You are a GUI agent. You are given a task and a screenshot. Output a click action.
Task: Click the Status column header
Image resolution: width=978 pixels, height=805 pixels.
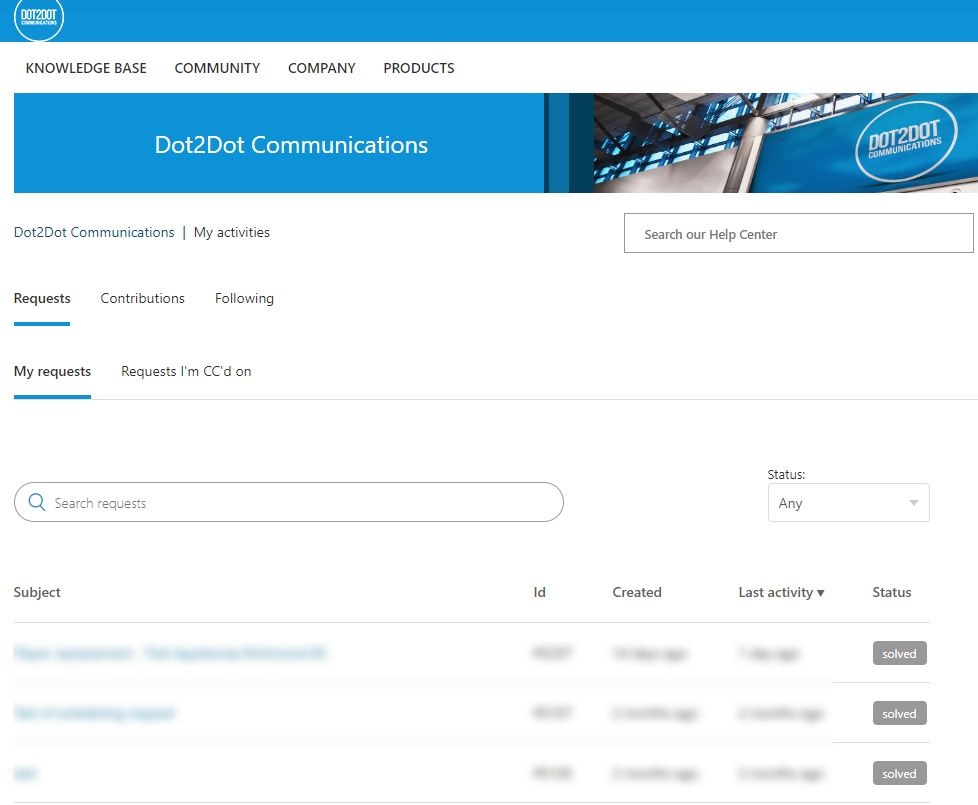(891, 592)
